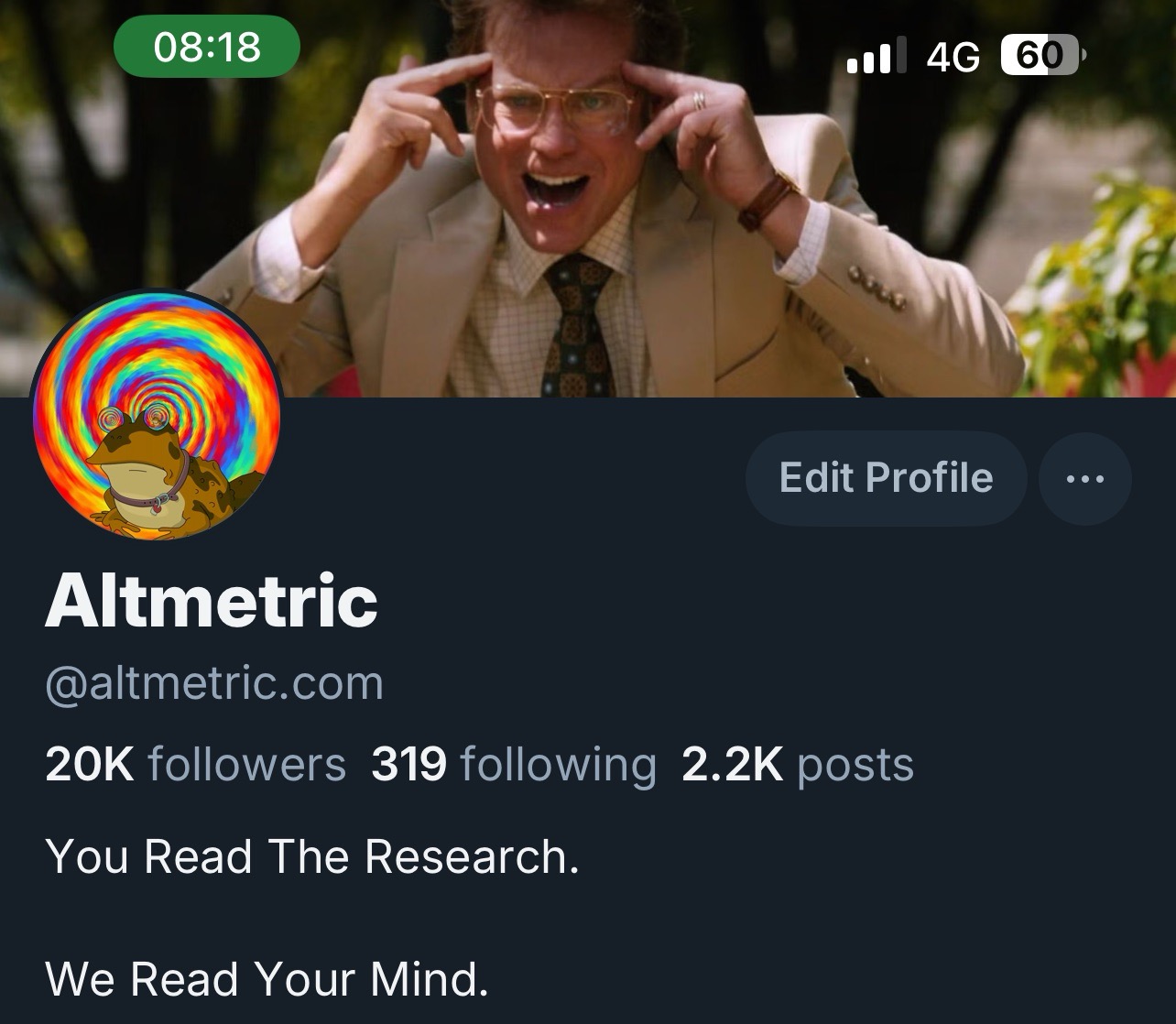Tap the Altmetric display name

click(212, 602)
